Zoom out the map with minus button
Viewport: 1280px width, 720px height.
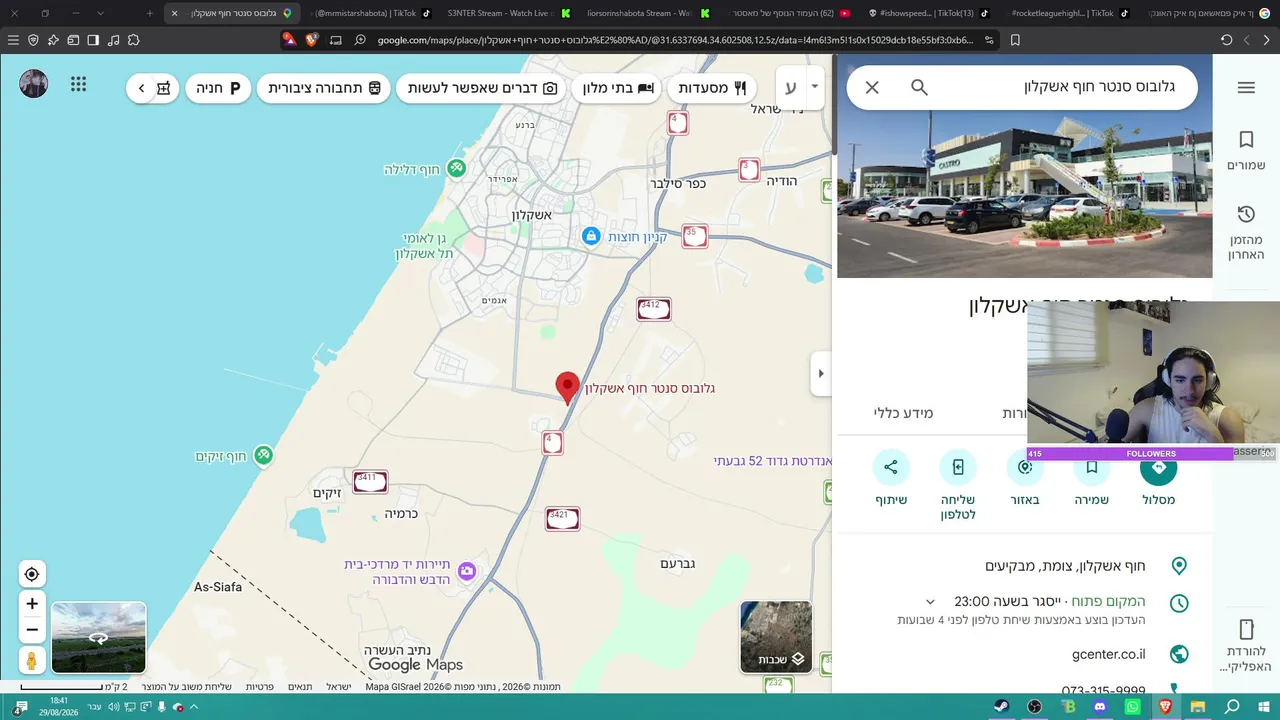32,630
